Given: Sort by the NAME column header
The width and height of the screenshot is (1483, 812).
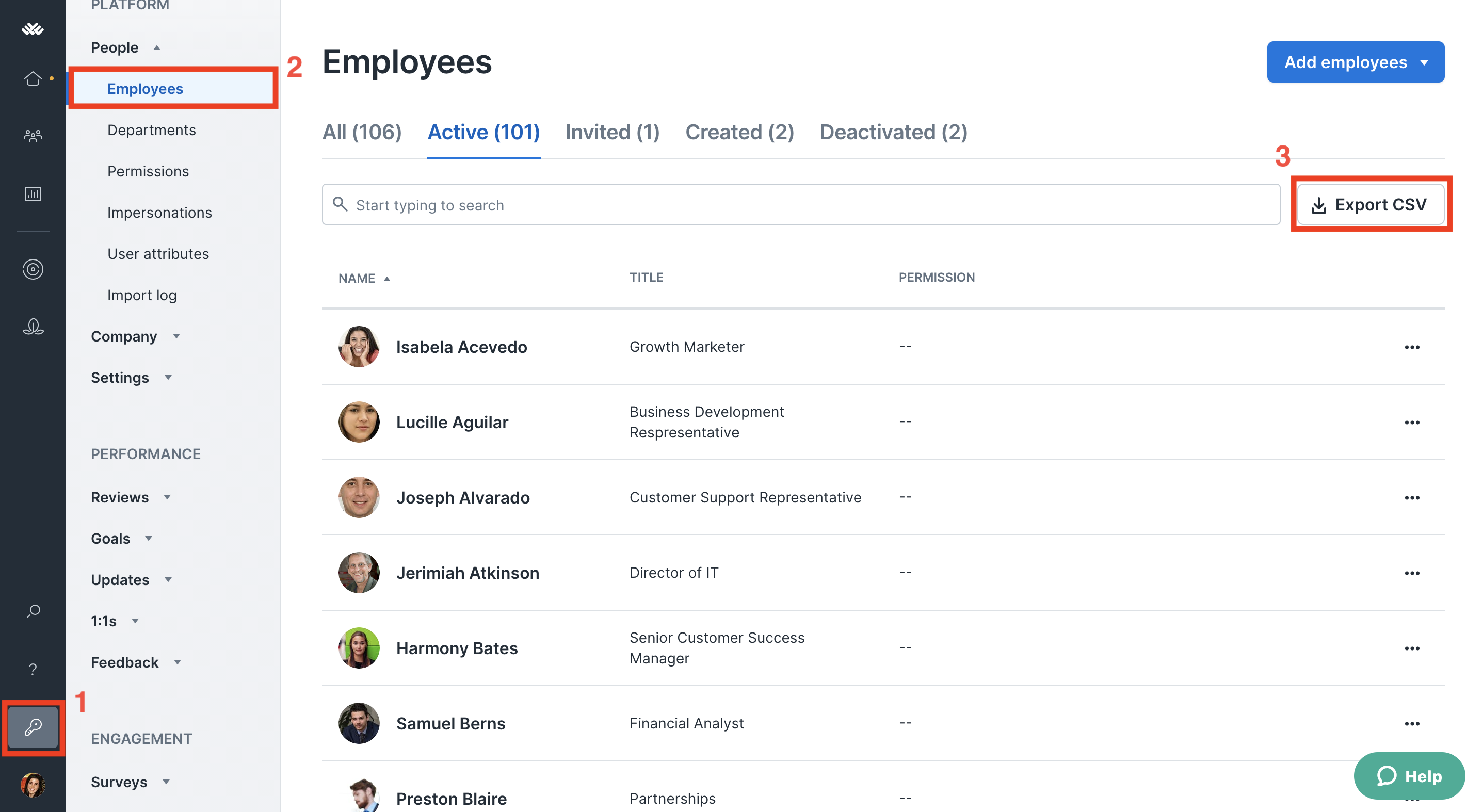Looking at the screenshot, I should pyautogui.click(x=364, y=279).
